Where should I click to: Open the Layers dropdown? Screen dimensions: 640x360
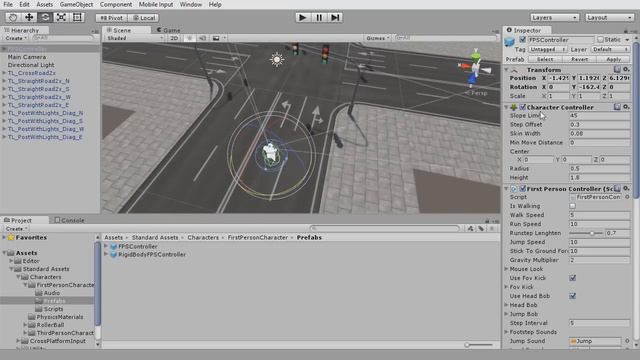tap(554, 18)
